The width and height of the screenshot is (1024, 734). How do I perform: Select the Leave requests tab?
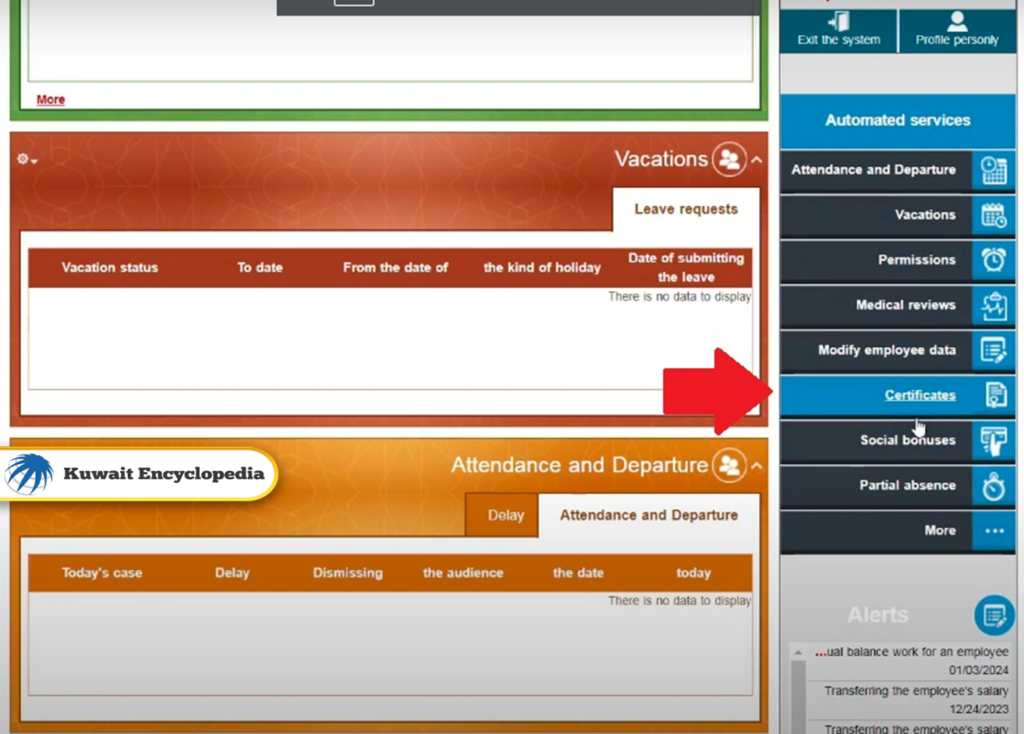pyautogui.click(x=685, y=209)
